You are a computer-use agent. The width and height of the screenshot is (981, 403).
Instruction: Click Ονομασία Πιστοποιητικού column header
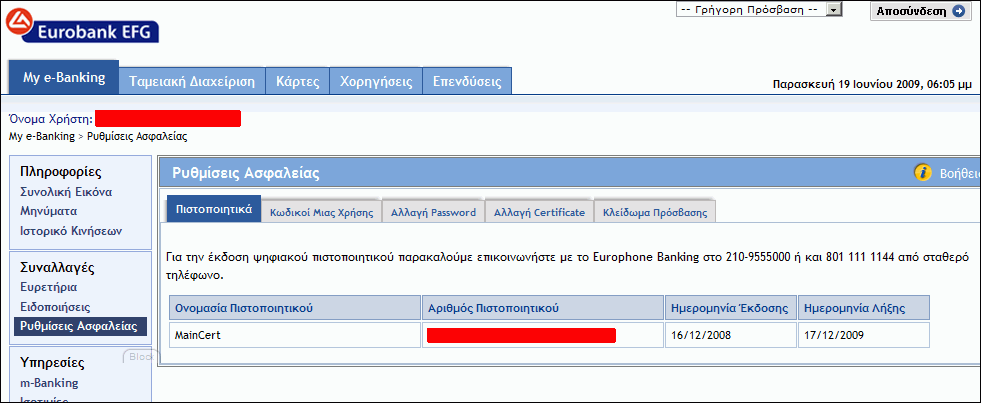coord(295,308)
